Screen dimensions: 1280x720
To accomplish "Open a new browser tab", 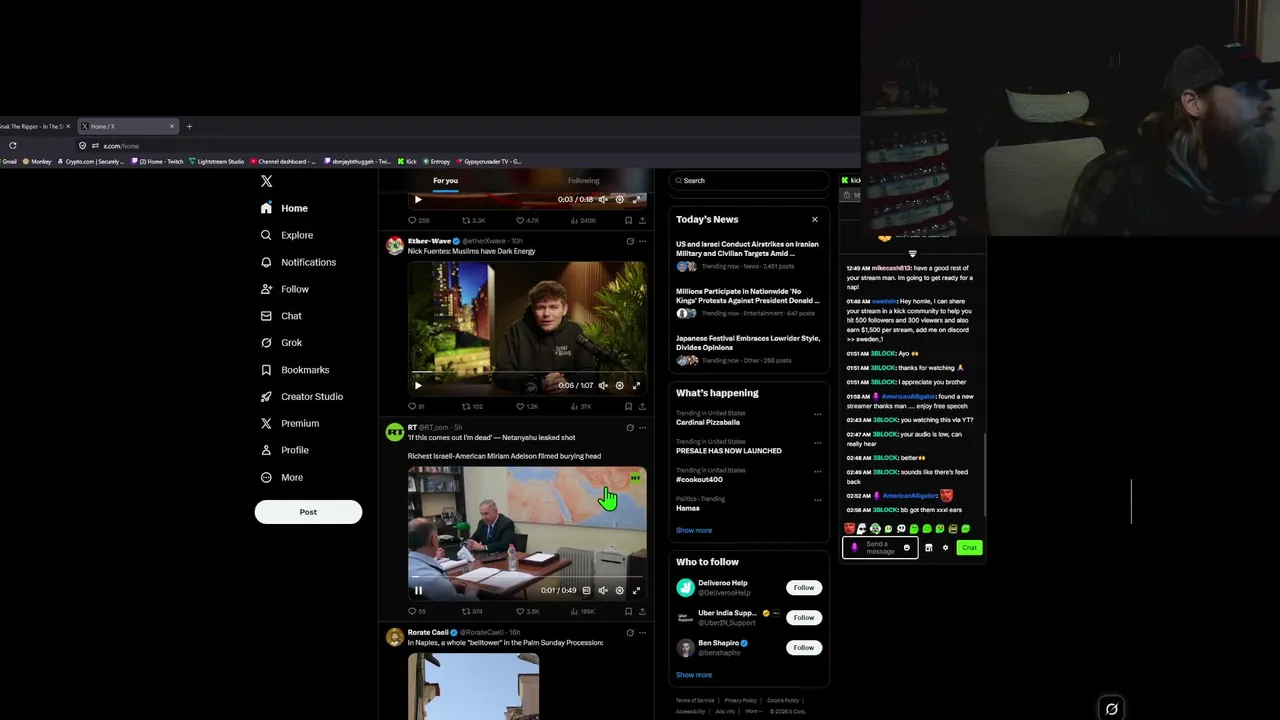I will [x=189, y=127].
